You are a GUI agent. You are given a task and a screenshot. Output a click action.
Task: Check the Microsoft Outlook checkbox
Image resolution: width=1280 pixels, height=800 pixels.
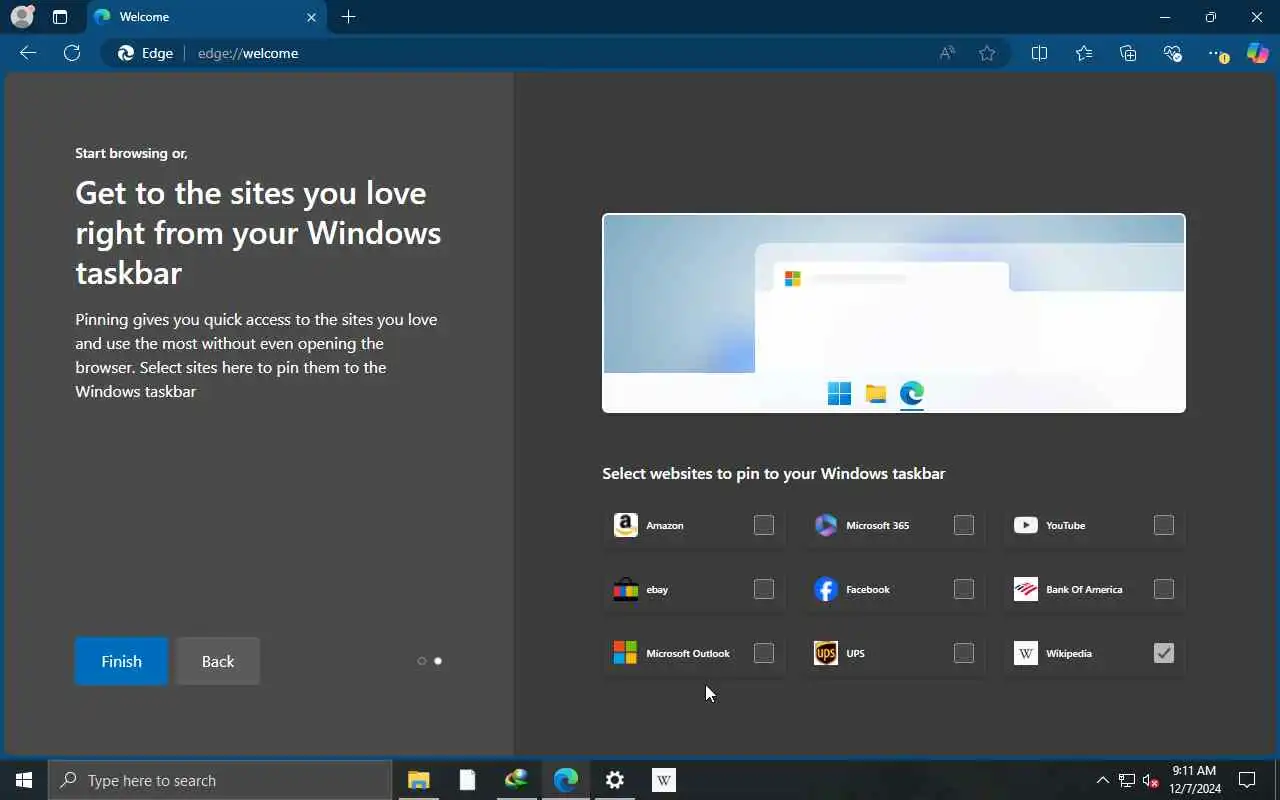pos(764,653)
